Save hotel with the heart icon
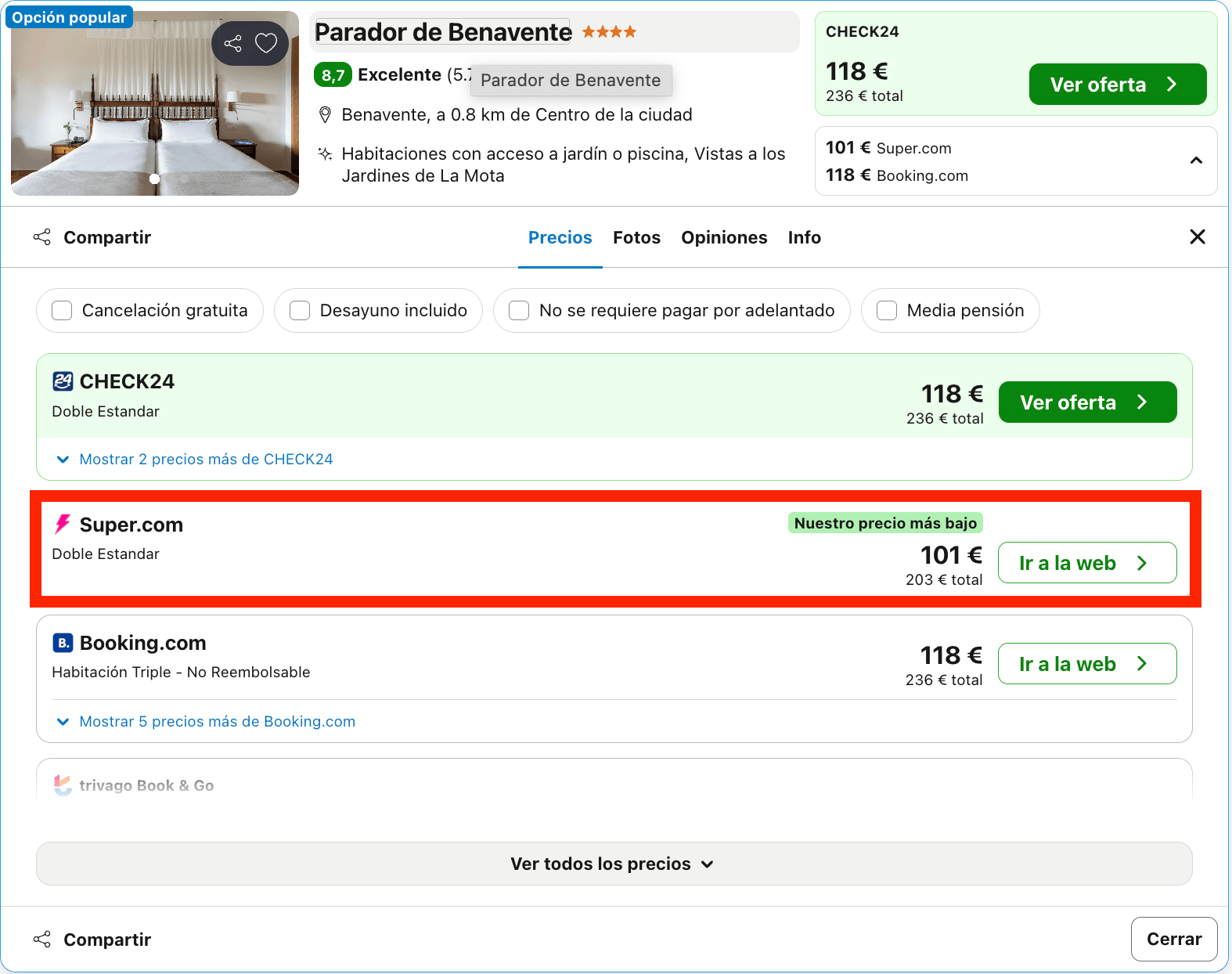The image size is (1232, 974). [266, 43]
